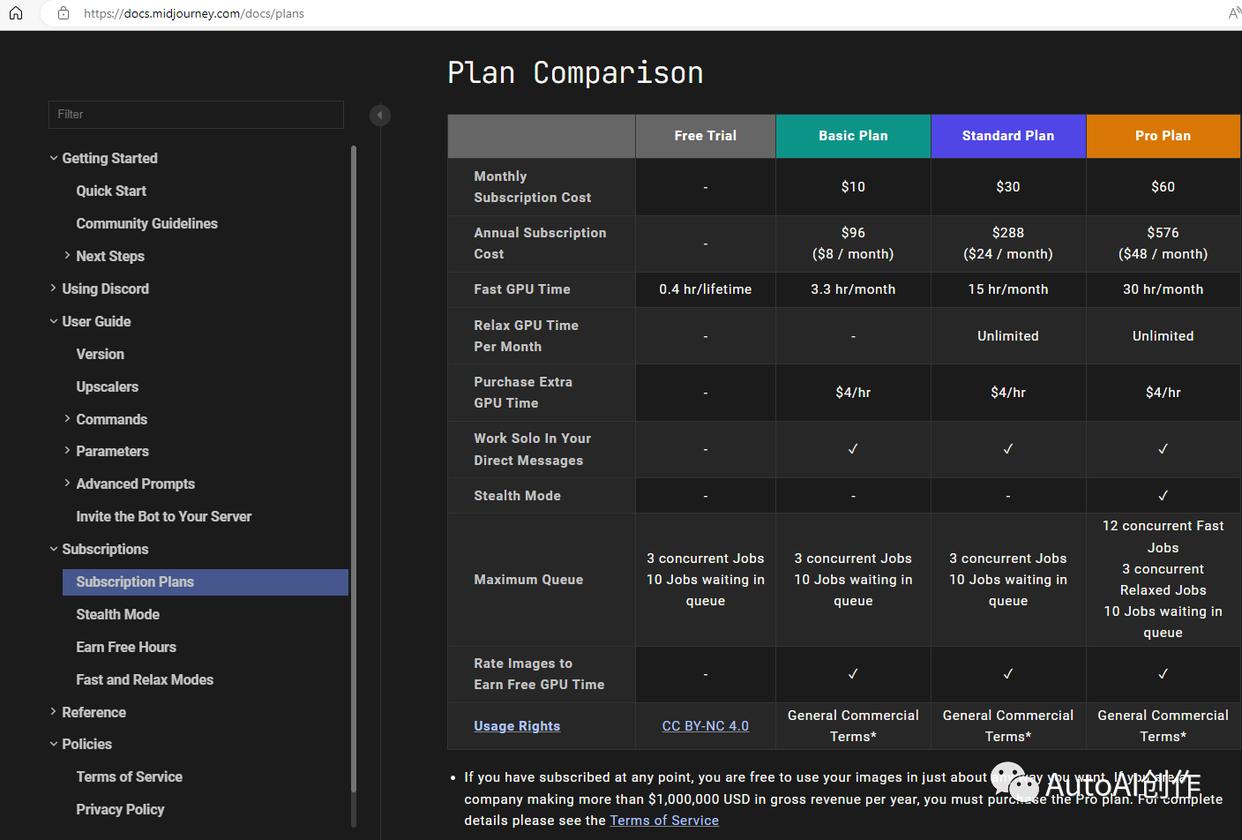Click the site lock icon in address bar
The image size is (1242, 840).
point(63,13)
